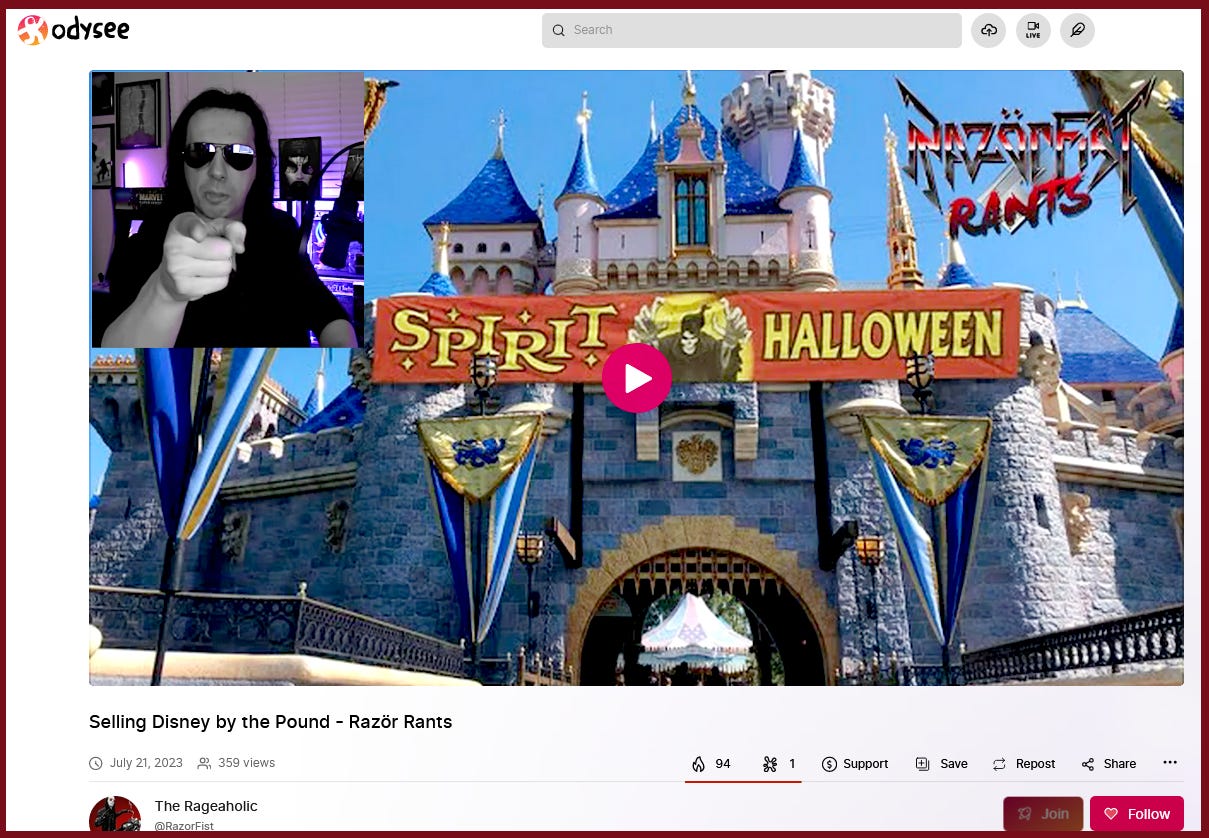Open the Odysee home logo
Image resolution: width=1209 pixels, height=838 pixels.
[74, 31]
